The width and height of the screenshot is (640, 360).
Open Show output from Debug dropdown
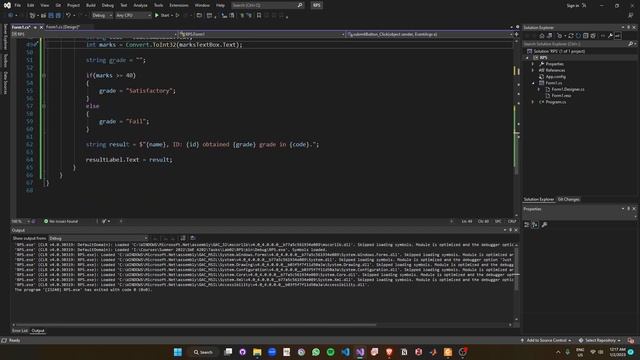98,238
